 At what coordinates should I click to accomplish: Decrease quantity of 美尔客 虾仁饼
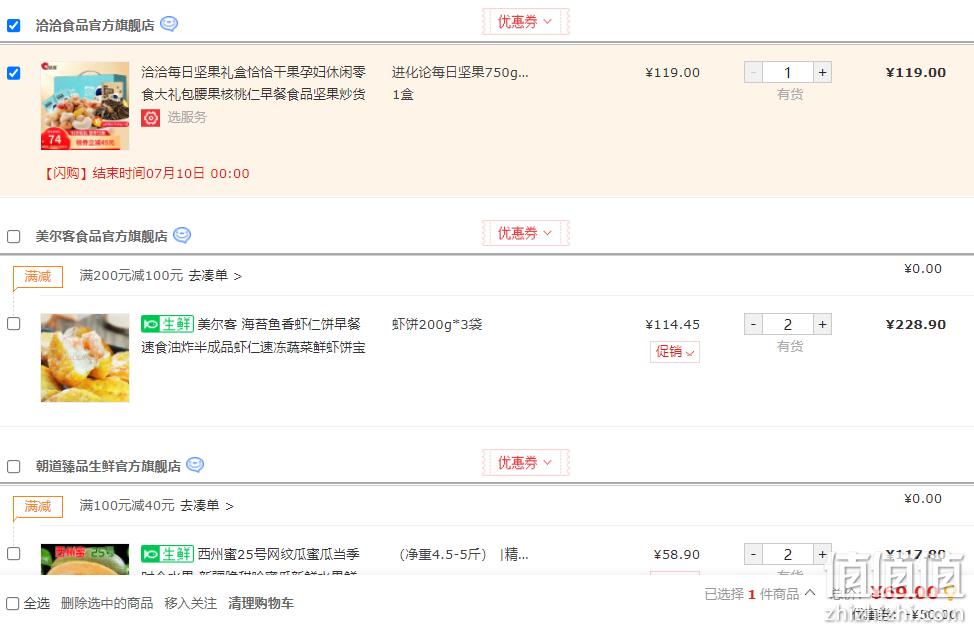click(753, 324)
